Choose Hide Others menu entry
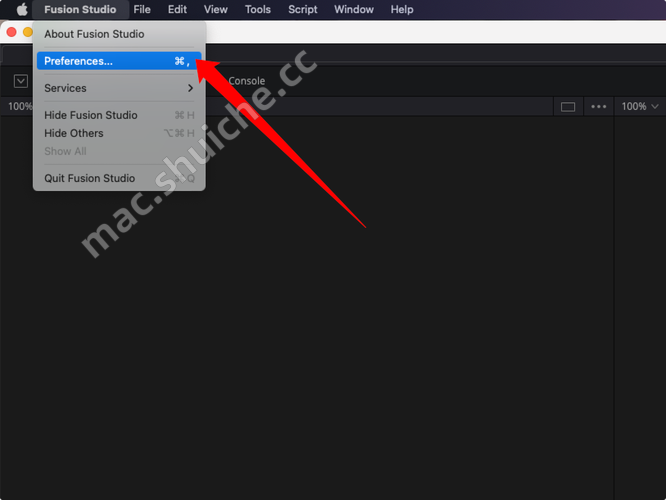This screenshot has height=500, width=666. [74, 133]
